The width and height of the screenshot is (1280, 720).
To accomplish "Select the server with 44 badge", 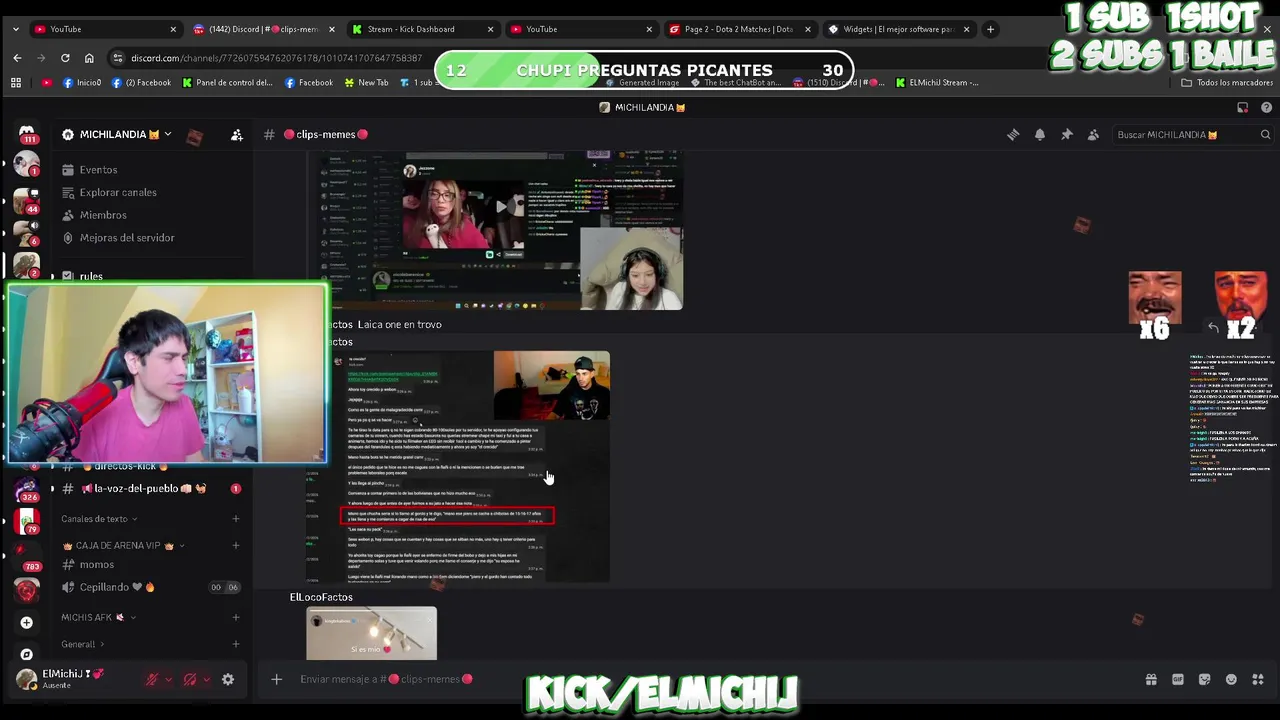I will tap(27, 200).
